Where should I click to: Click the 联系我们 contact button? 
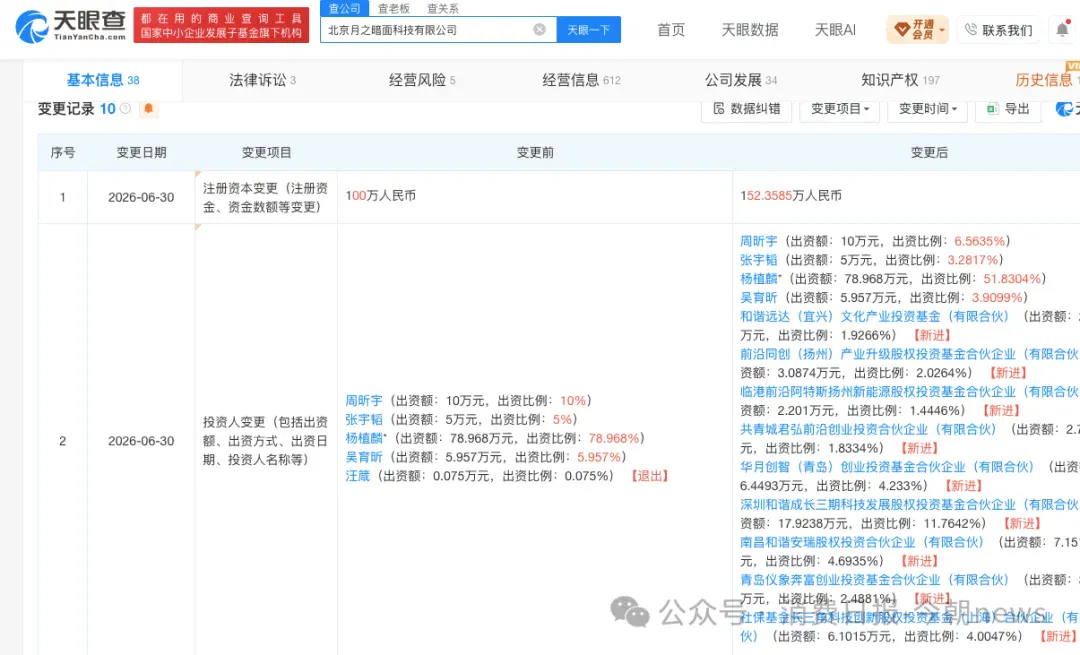[999, 30]
